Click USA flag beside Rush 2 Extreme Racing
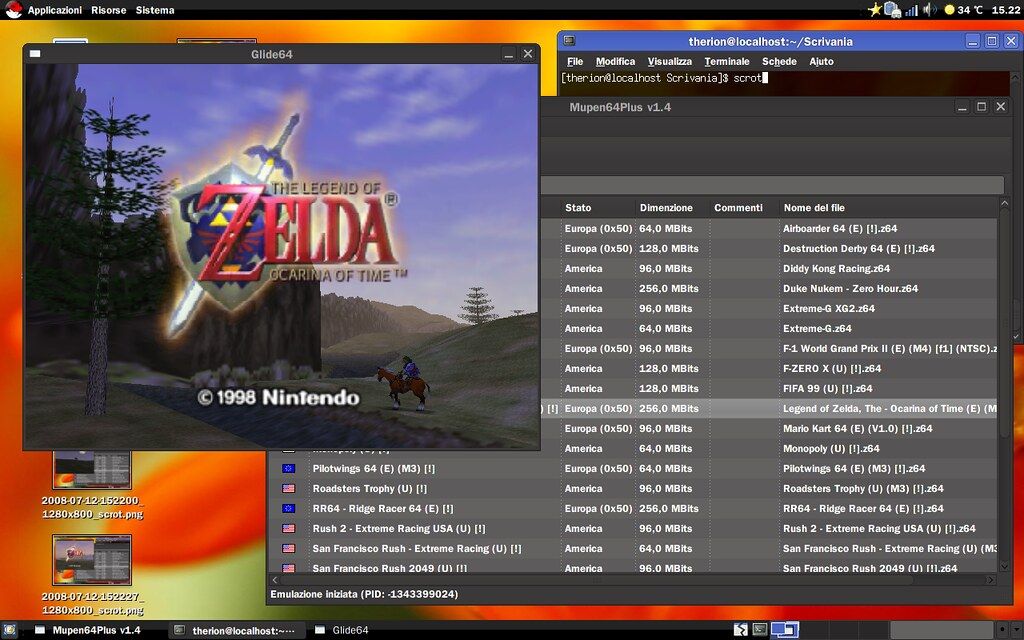 point(288,528)
